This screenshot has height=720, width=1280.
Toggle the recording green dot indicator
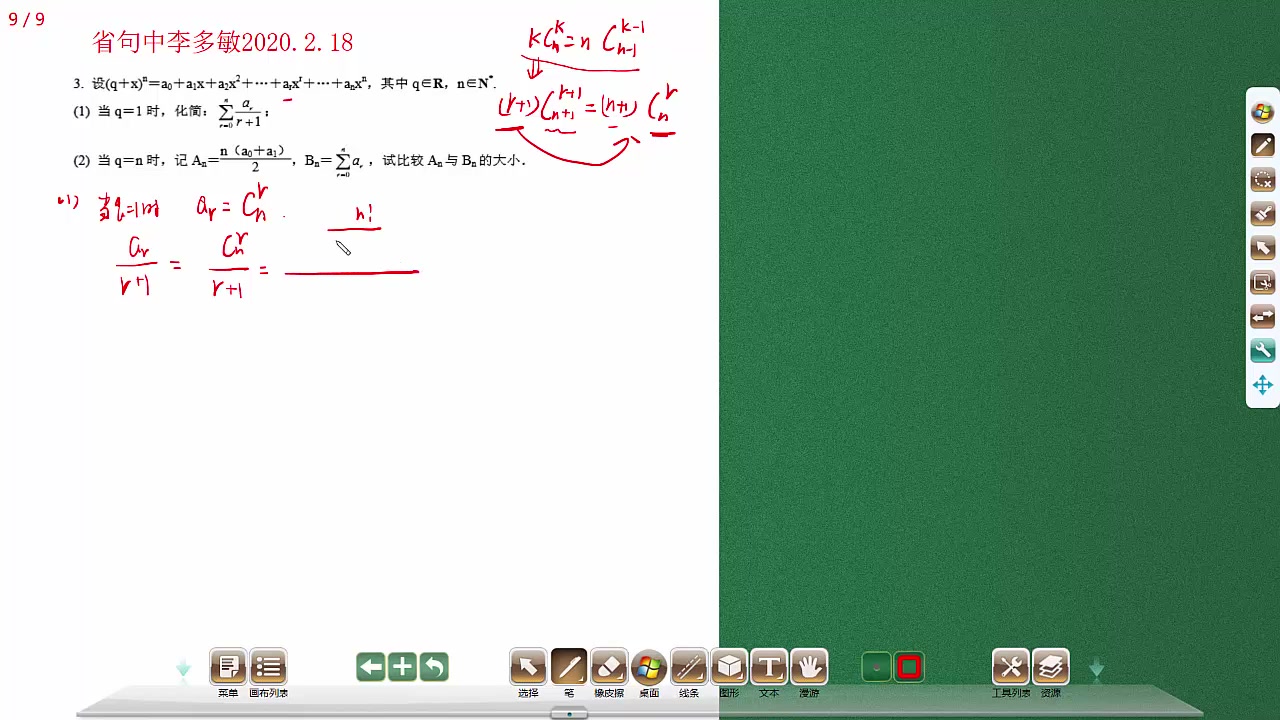tap(876, 667)
